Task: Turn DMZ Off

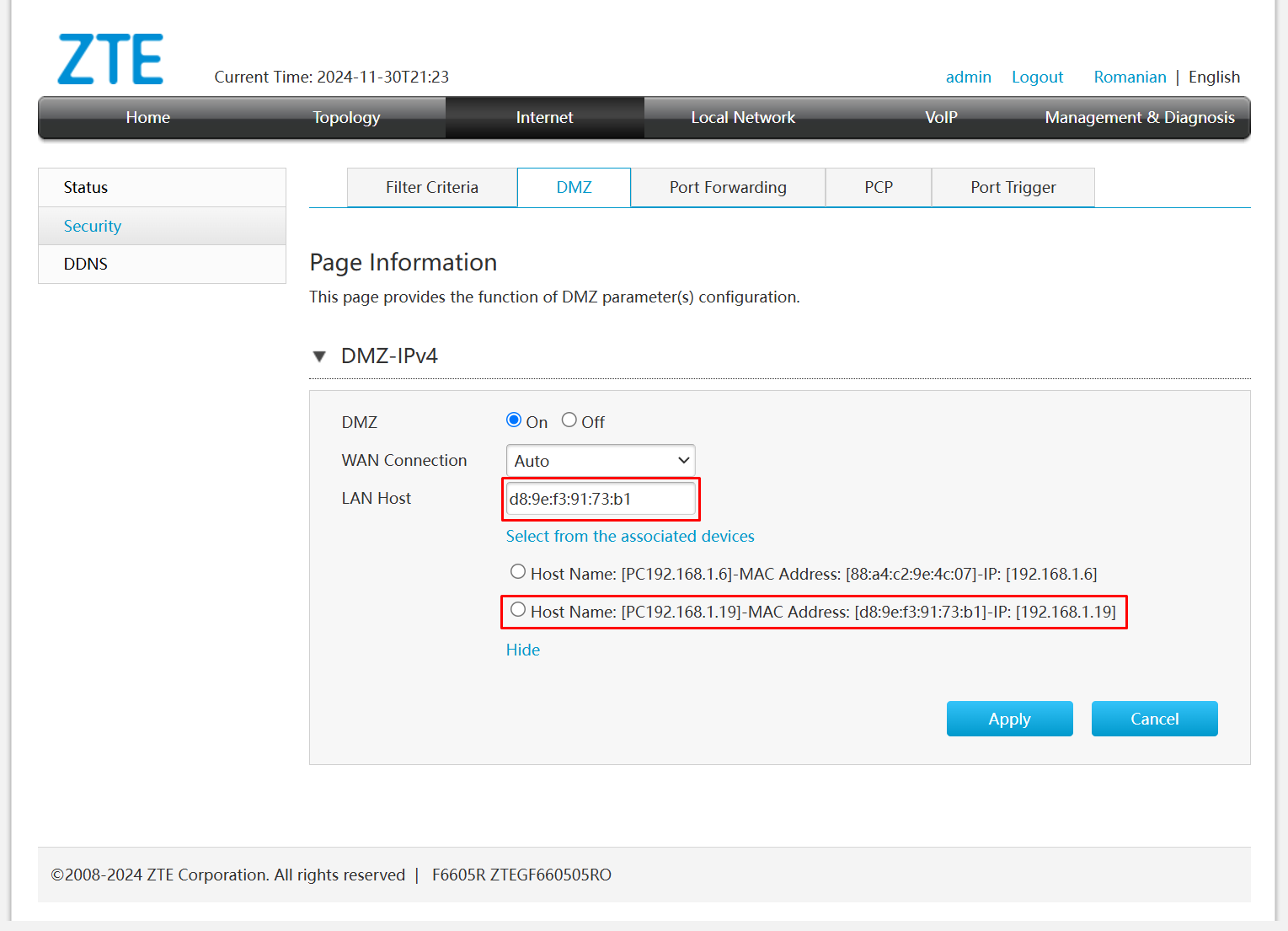Action: pyautogui.click(x=569, y=420)
